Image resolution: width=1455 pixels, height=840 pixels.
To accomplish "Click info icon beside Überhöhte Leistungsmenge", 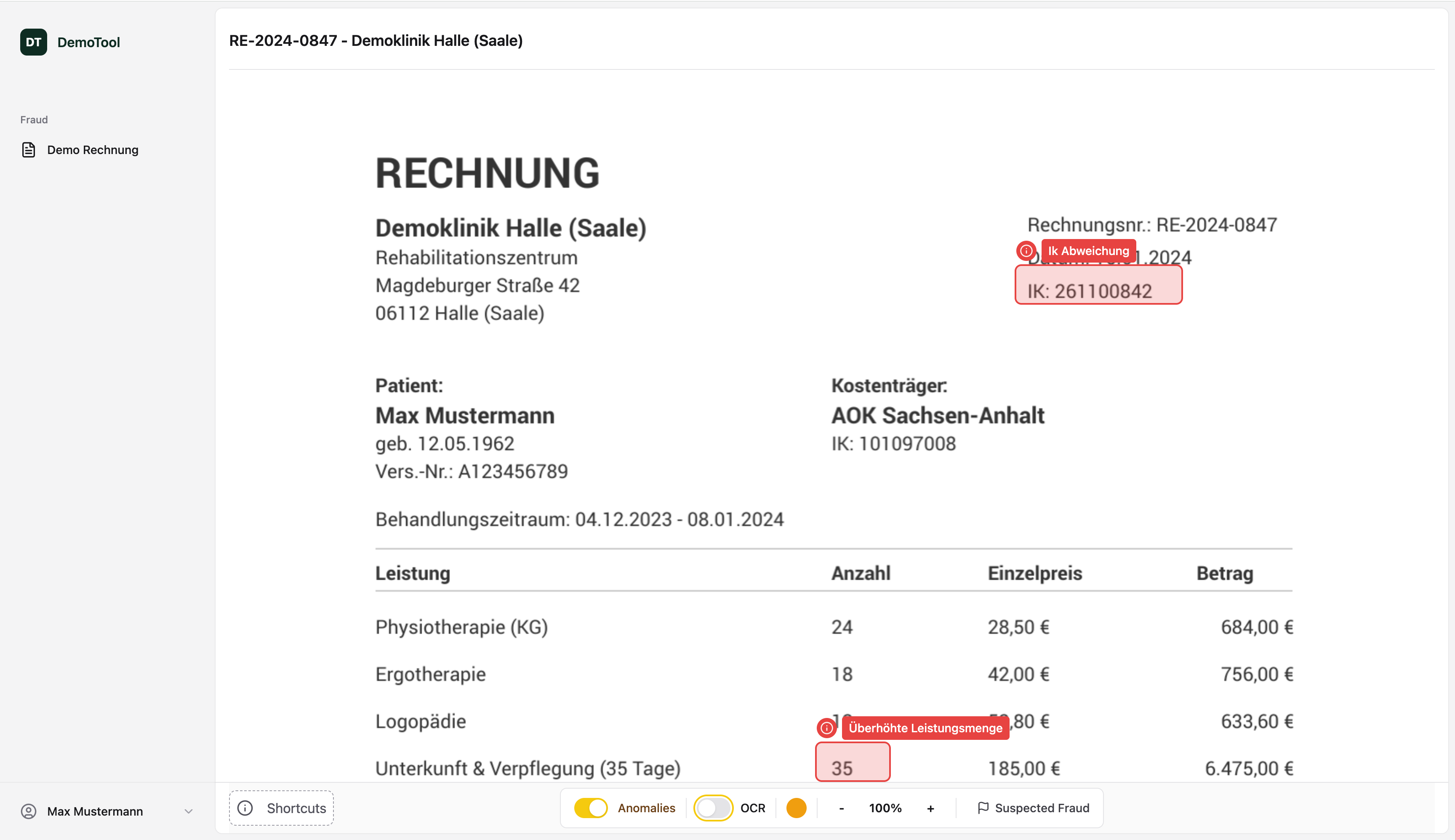I will point(826,728).
